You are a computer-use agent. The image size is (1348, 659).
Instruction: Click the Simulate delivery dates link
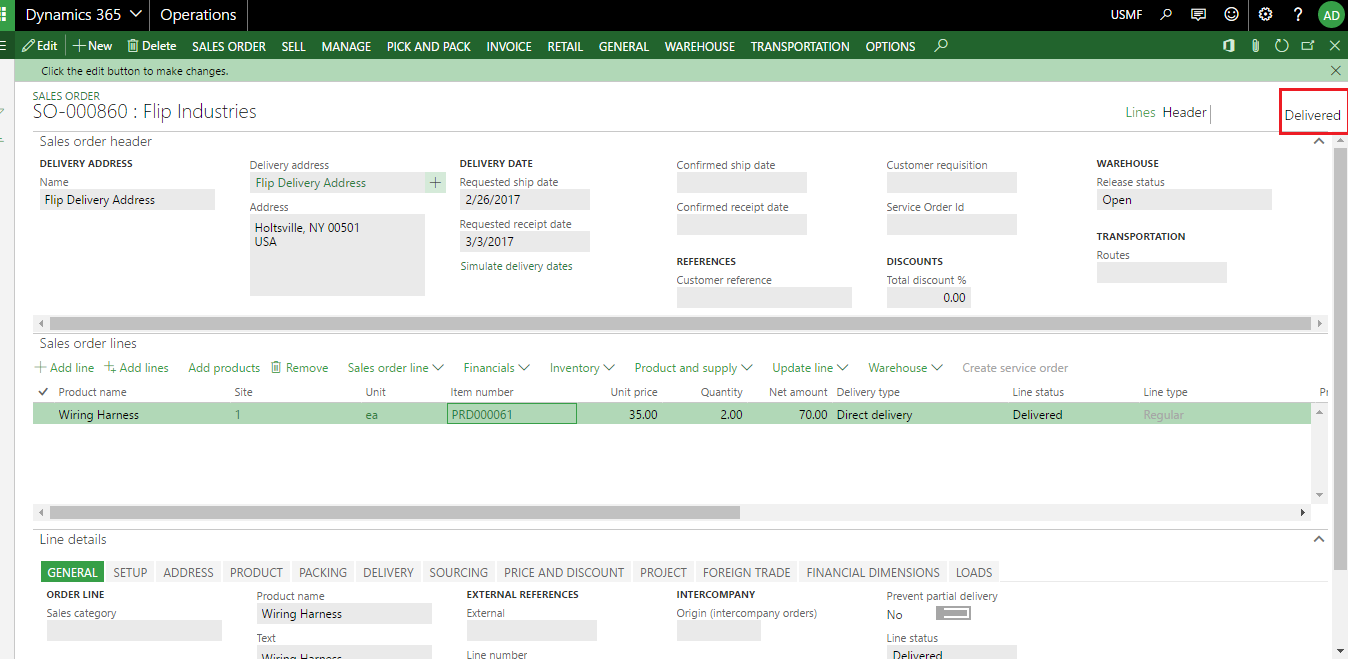click(x=516, y=267)
